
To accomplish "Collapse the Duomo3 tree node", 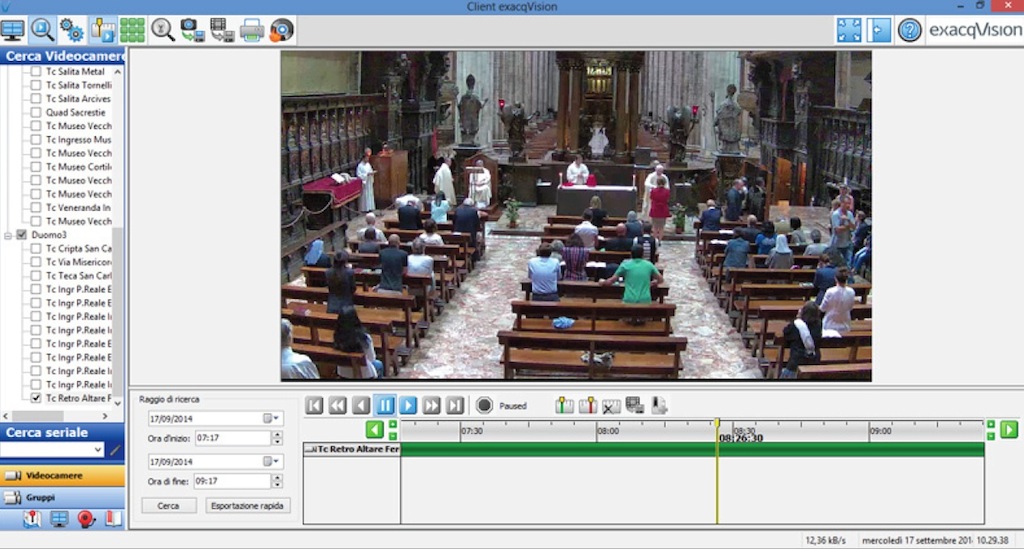I will pyautogui.click(x=8, y=235).
